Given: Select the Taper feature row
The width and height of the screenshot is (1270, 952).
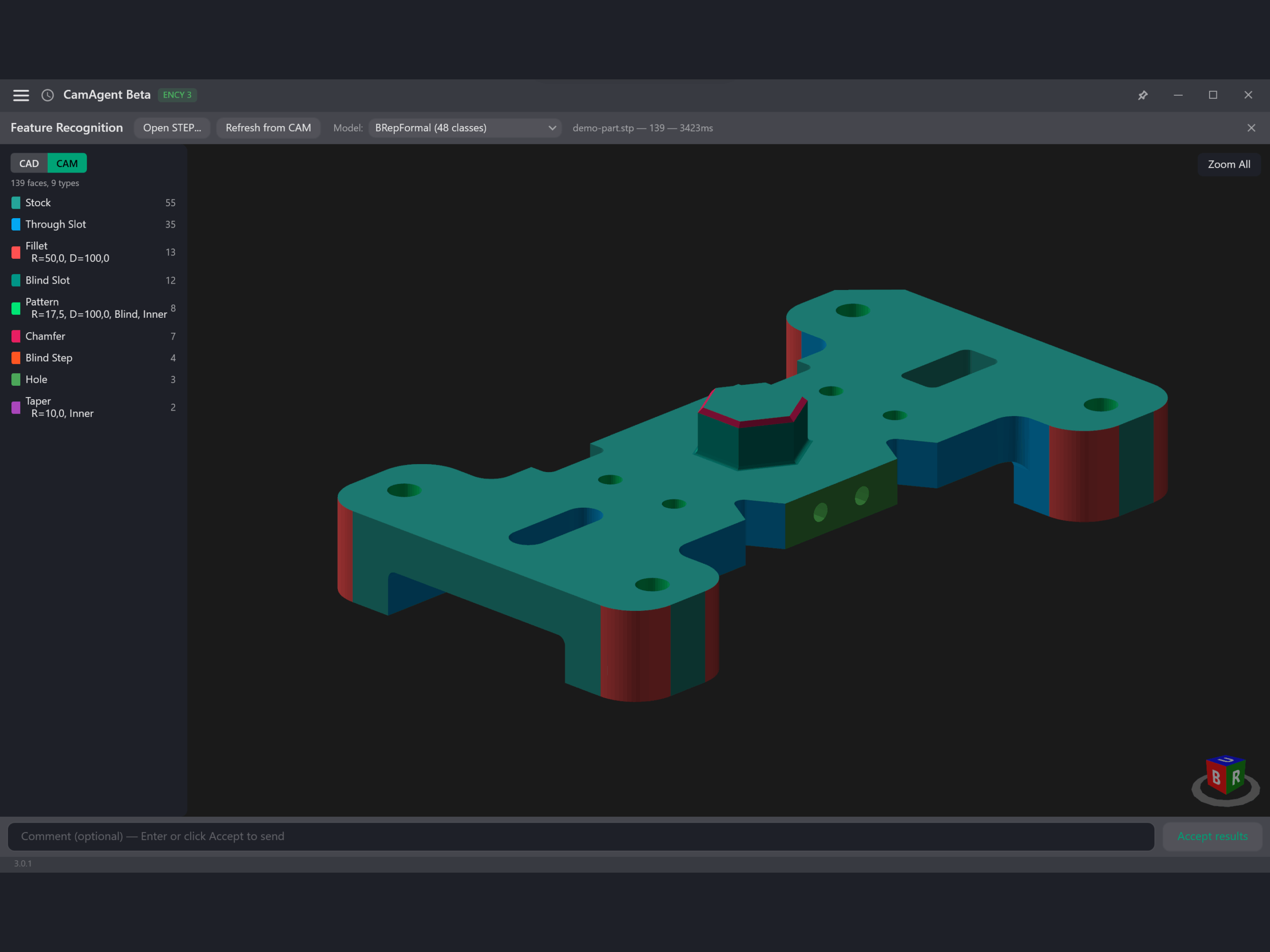Looking at the screenshot, I should [x=94, y=408].
